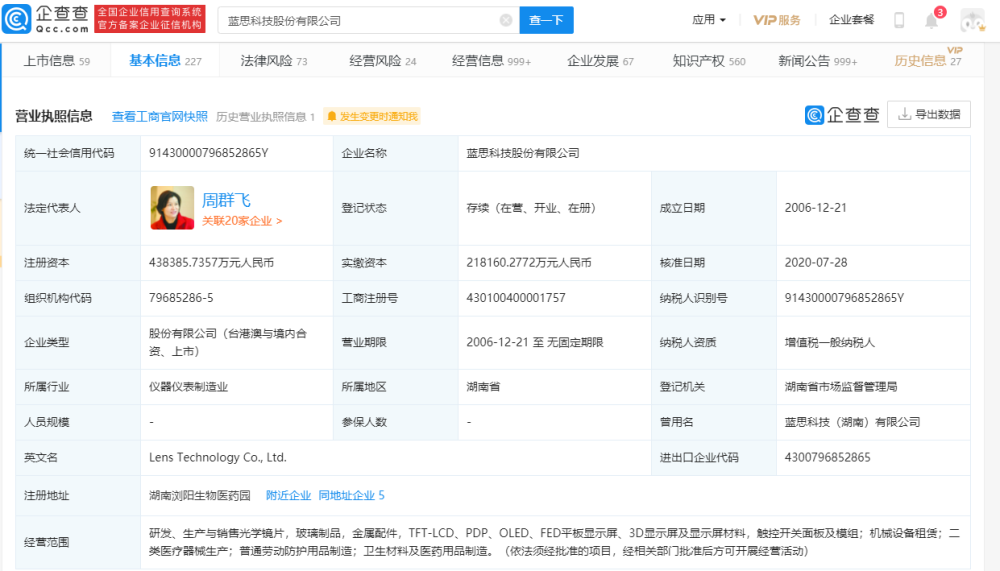Expand the 应用 dropdown menu
The height and width of the screenshot is (571, 1000).
pyautogui.click(x=709, y=20)
